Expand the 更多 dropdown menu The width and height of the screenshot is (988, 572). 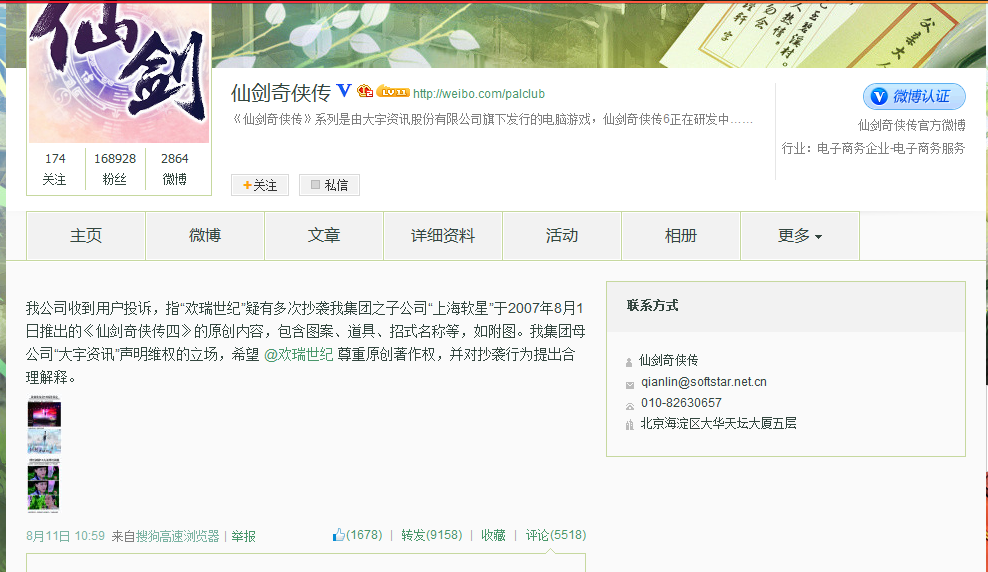800,236
